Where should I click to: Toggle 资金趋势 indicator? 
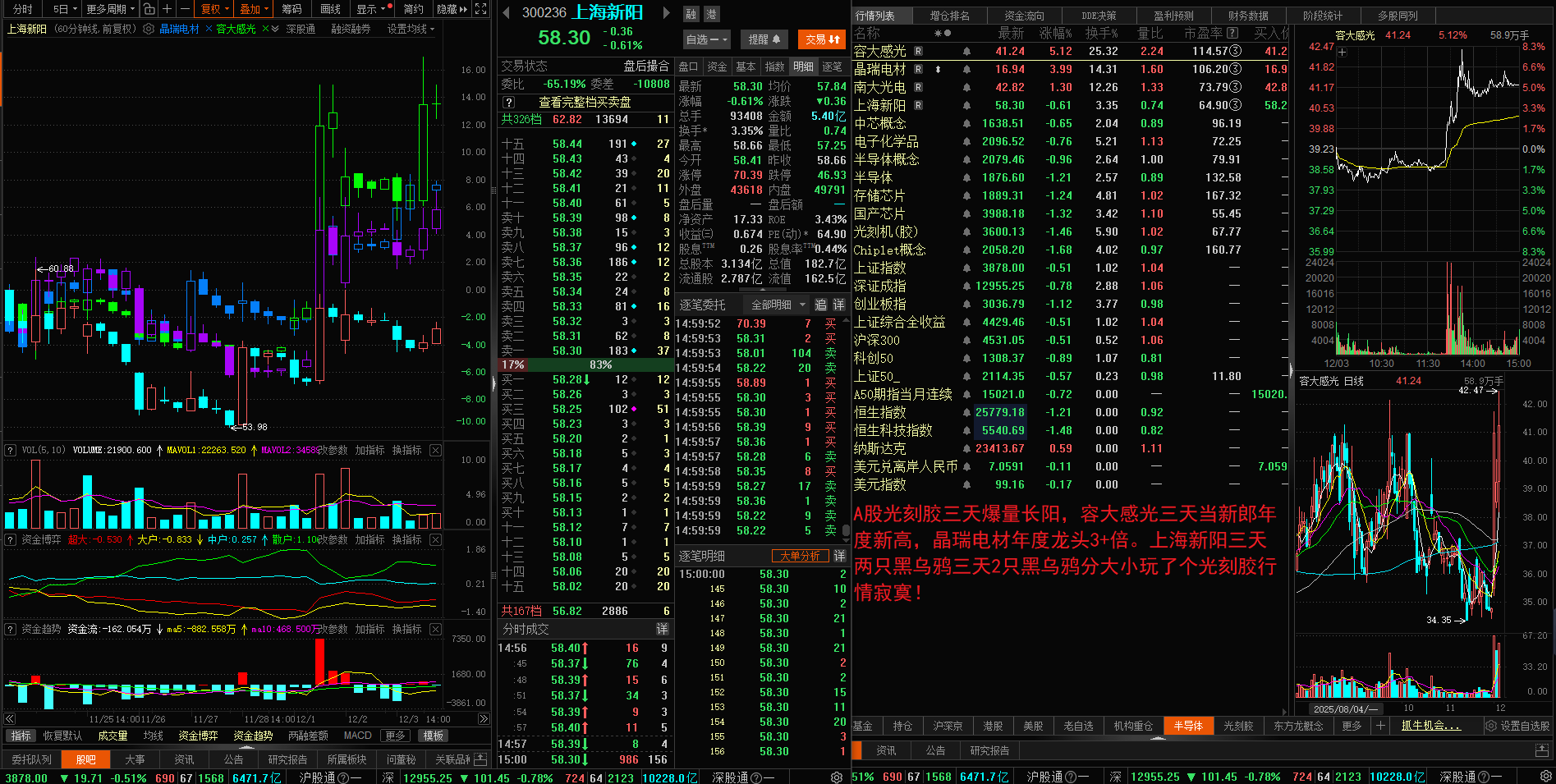click(253, 736)
